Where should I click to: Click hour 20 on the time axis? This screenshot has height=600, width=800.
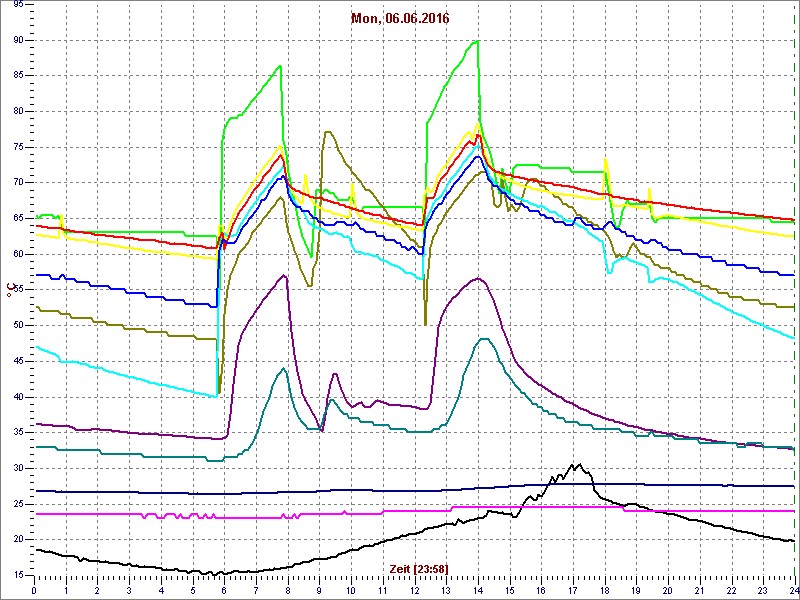click(x=667, y=589)
